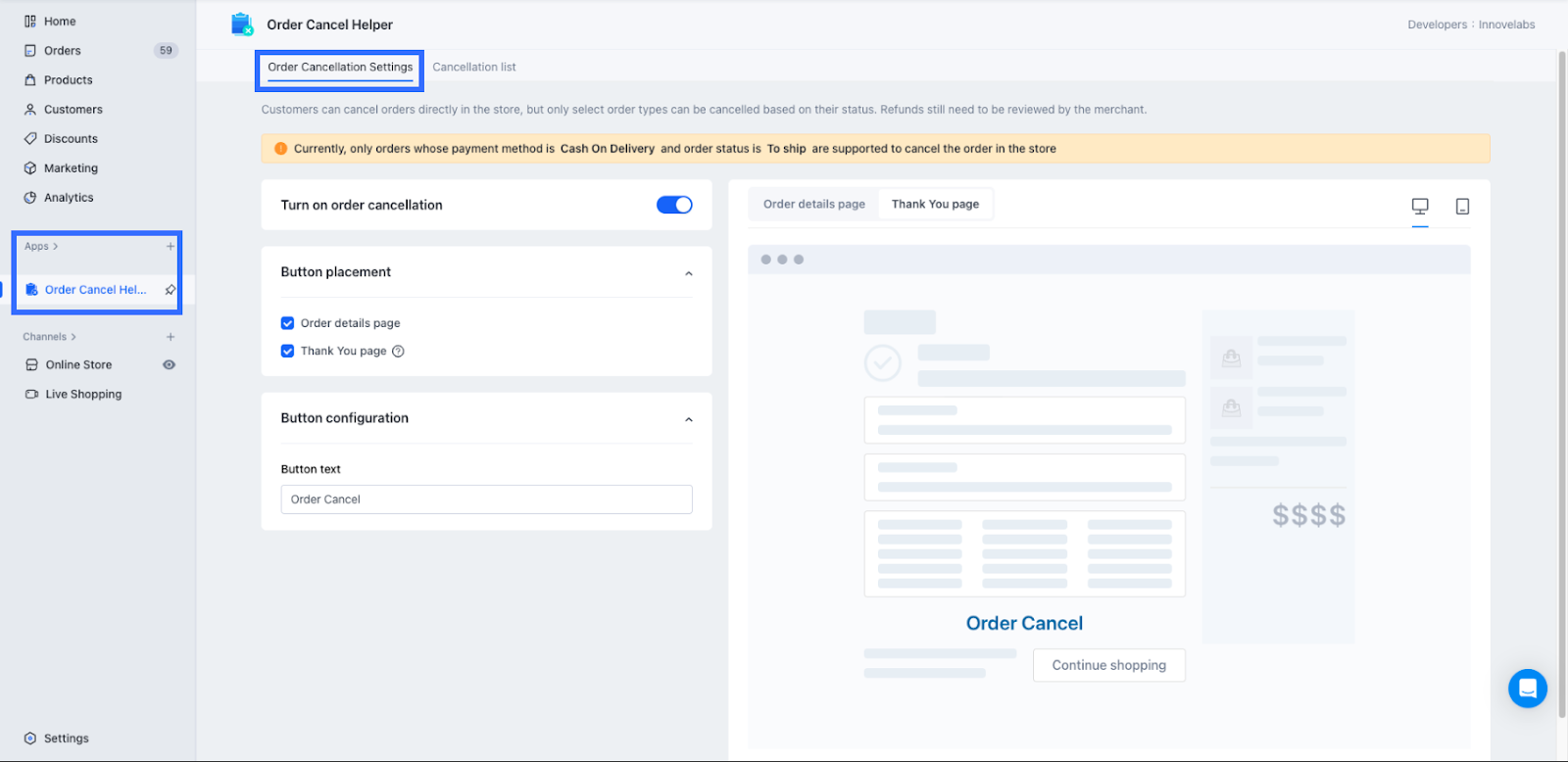Collapse the Button placement section
The height and width of the screenshot is (762, 1568).
689,273
